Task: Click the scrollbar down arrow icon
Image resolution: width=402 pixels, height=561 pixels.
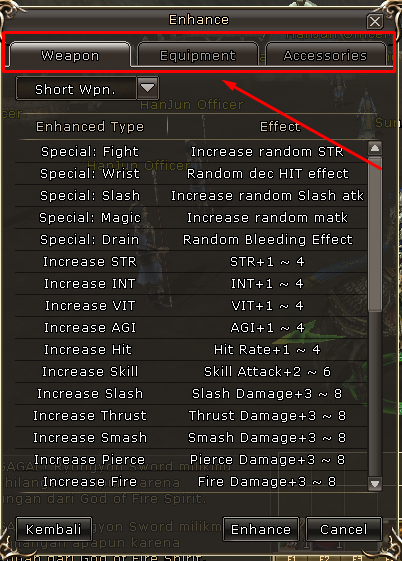Action: [x=375, y=484]
